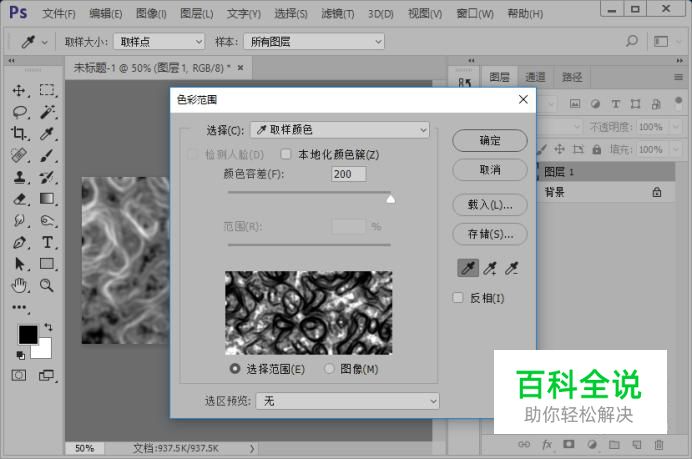Image resolution: width=692 pixels, height=459 pixels.
Task: Reset default foreground and background colors
Action: tap(20, 355)
